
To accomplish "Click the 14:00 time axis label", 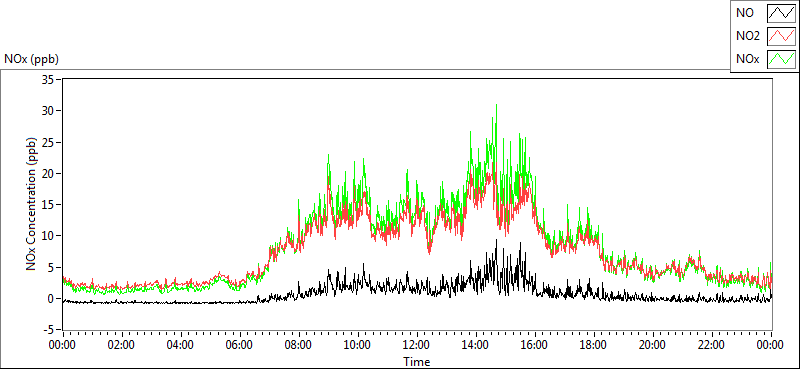I will (x=476, y=345).
